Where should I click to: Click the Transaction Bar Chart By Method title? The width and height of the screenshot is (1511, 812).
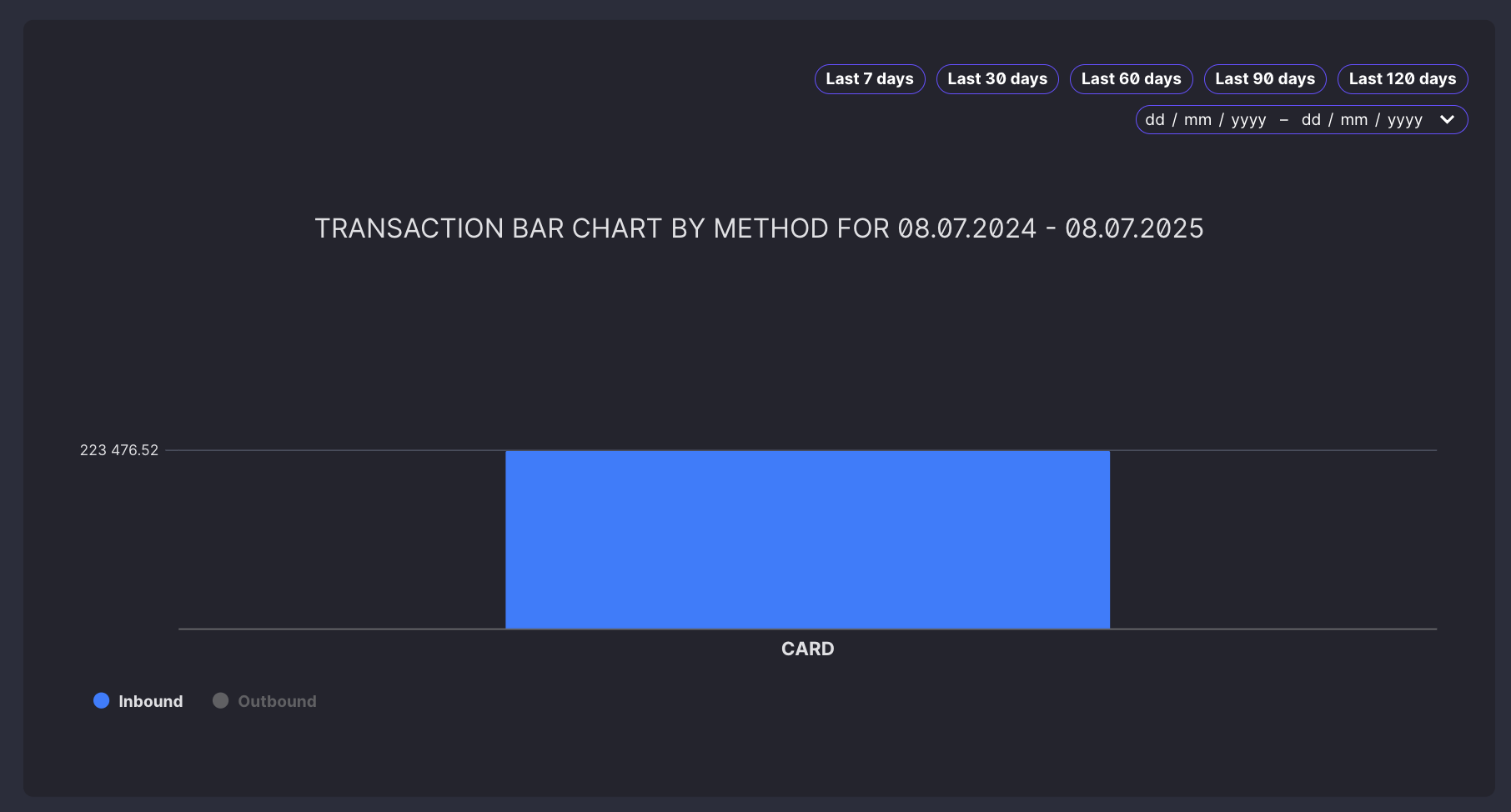pos(759,228)
